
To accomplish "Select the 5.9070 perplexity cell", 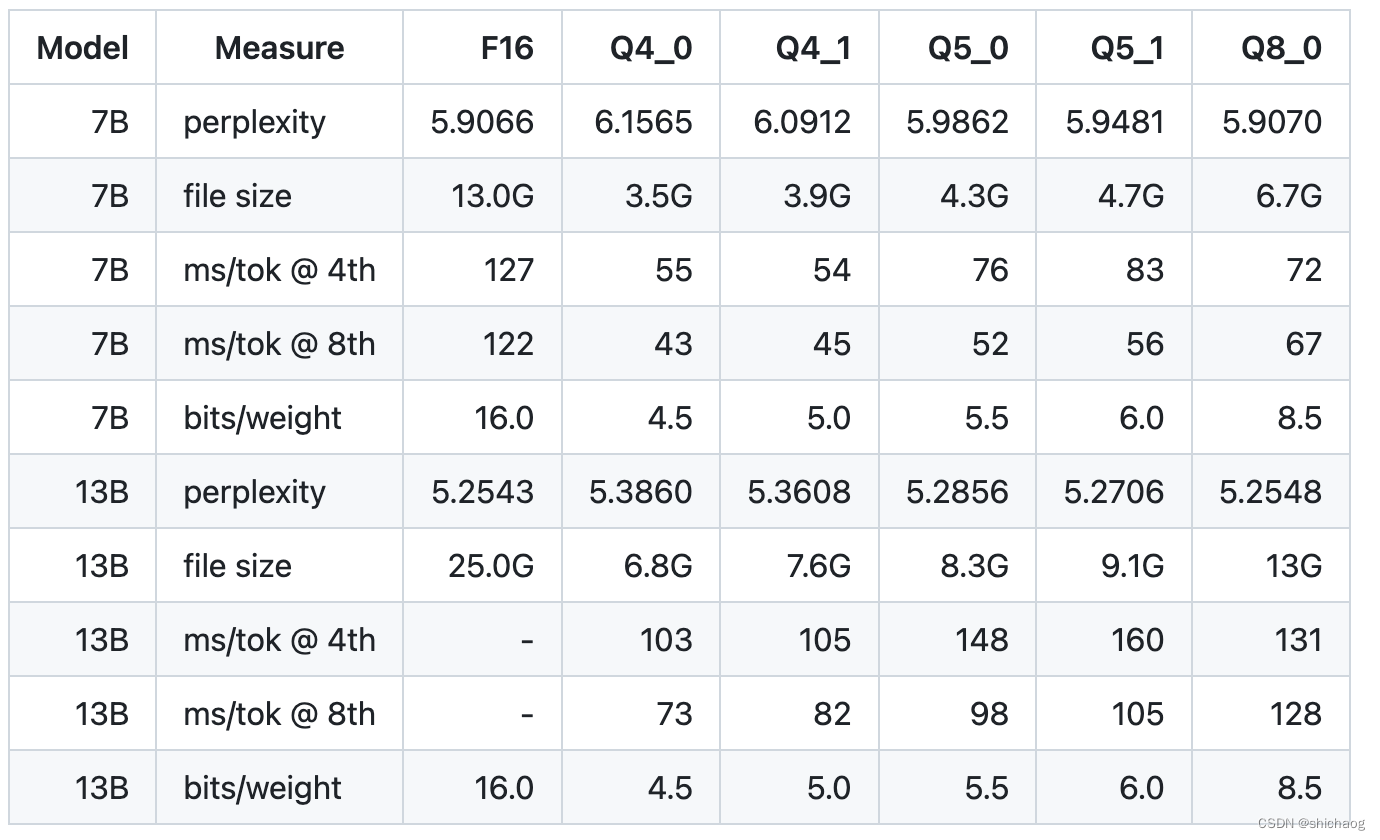I will point(1271,122).
